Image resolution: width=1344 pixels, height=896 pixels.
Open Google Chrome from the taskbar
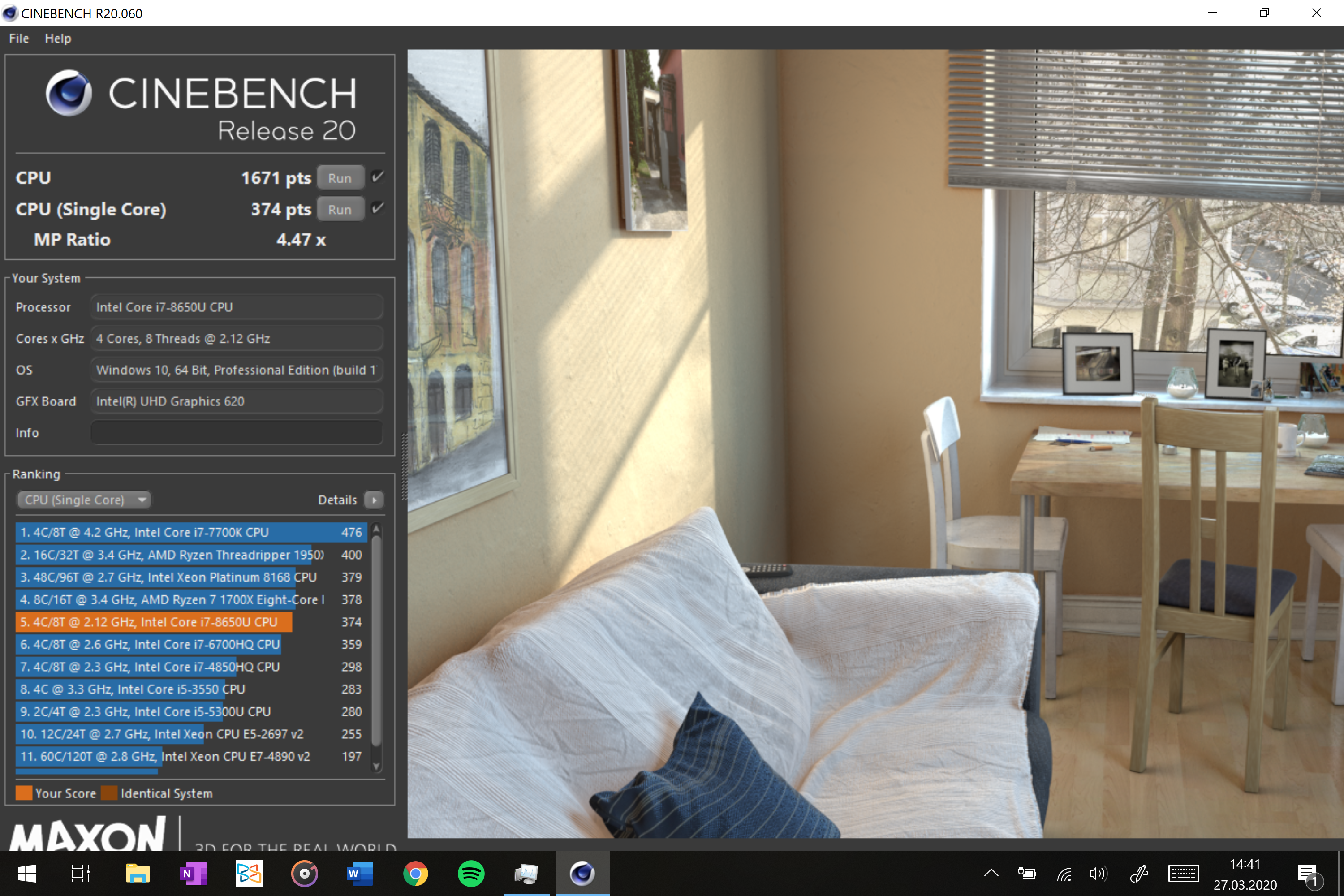click(415, 873)
